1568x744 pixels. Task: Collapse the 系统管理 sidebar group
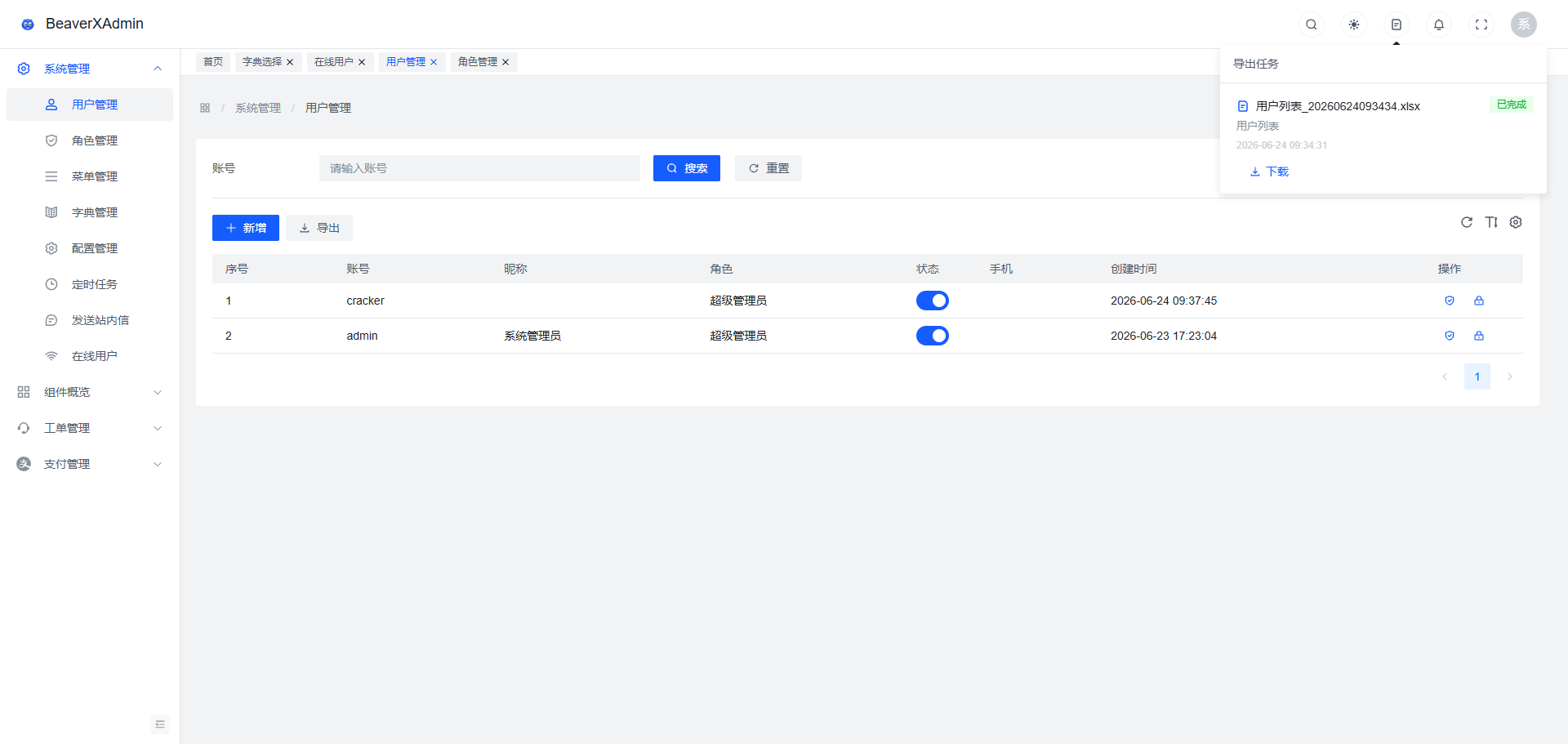click(x=90, y=69)
